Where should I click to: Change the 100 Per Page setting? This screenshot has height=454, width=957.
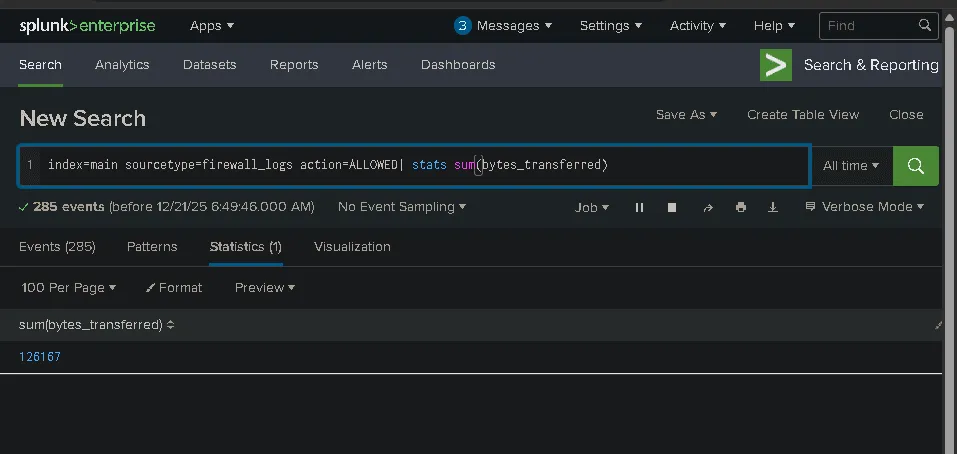point(68,287)
